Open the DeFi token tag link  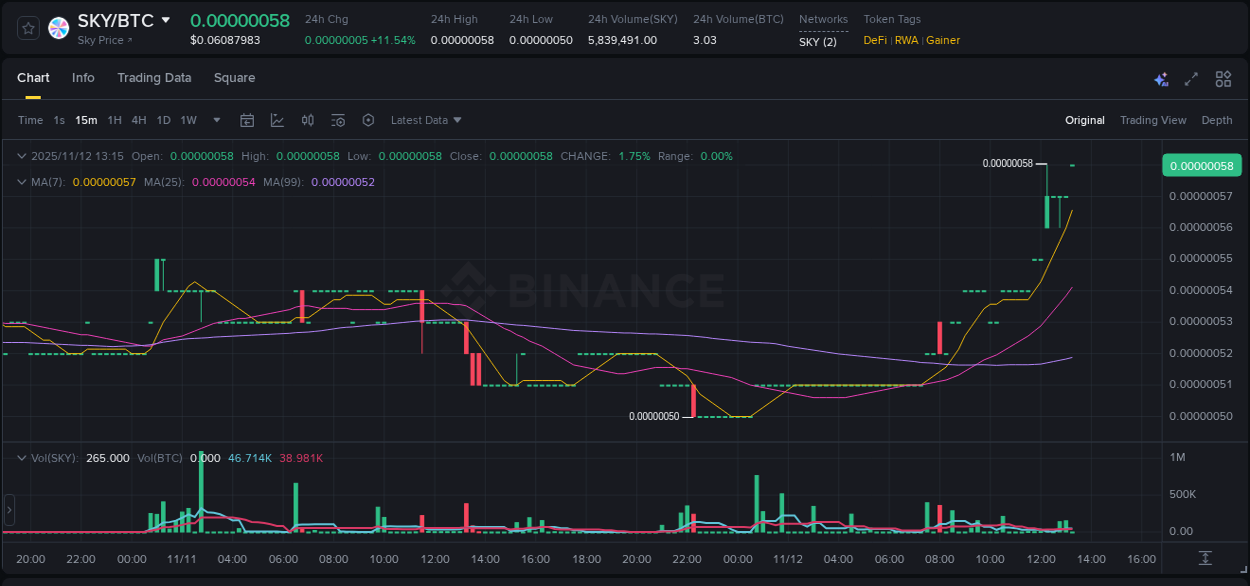pos(874,40)
